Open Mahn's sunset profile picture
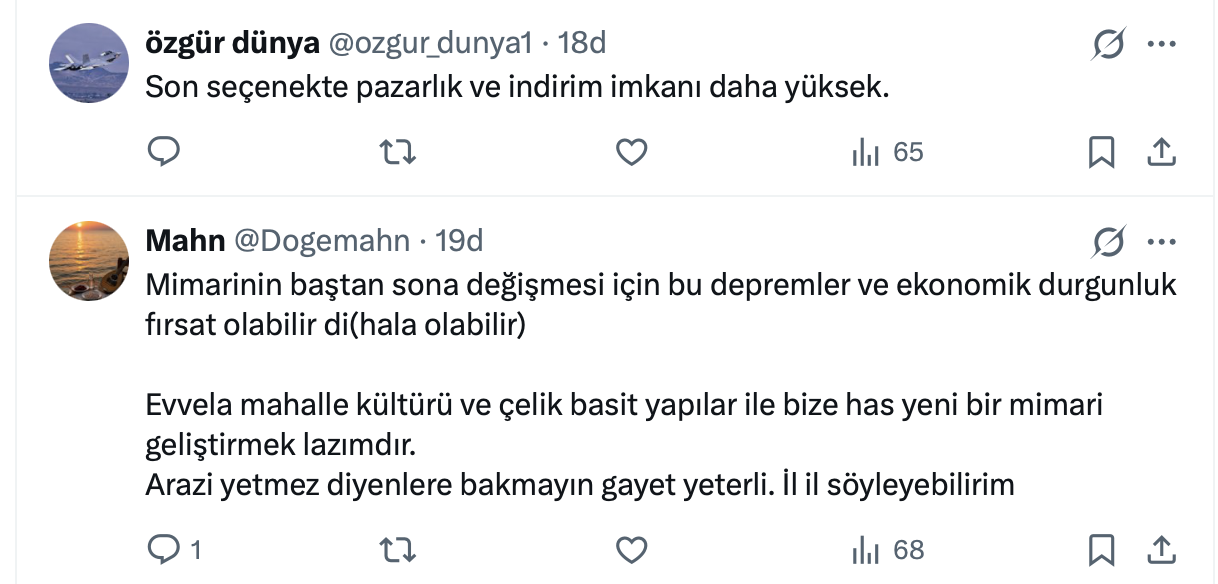 [x=89, y=260]
